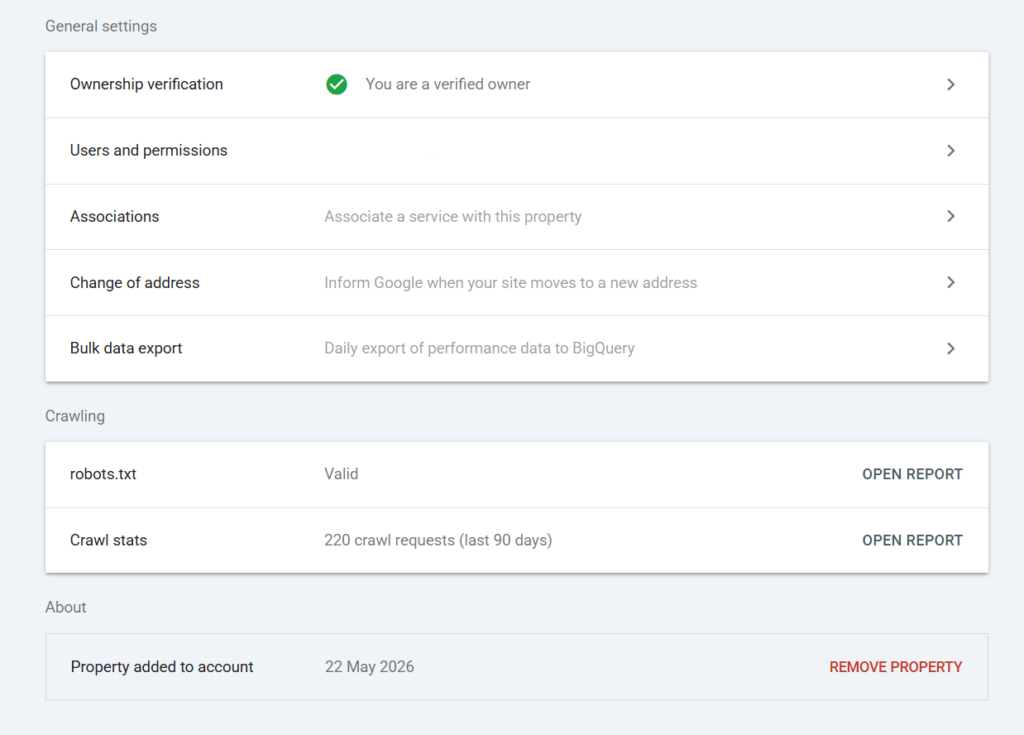
Task: Click 'Daily export of performance data to BigQuery'
Action: click(x=479, y=348)
